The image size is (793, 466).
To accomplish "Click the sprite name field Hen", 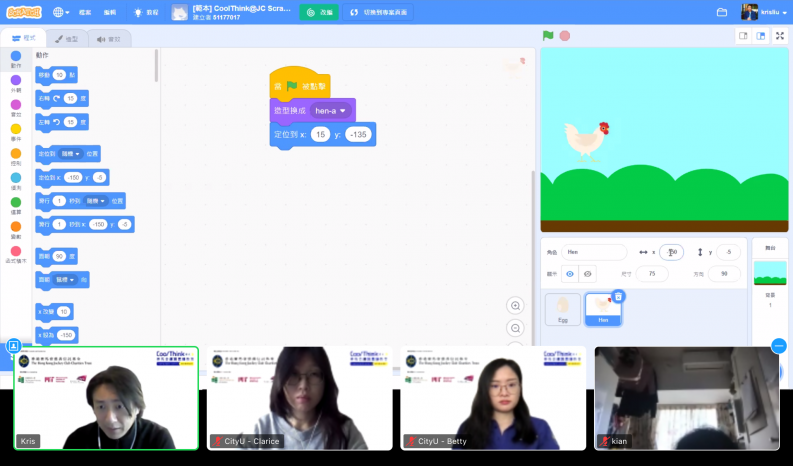I will pyautogui.click(x=594, y=252).
